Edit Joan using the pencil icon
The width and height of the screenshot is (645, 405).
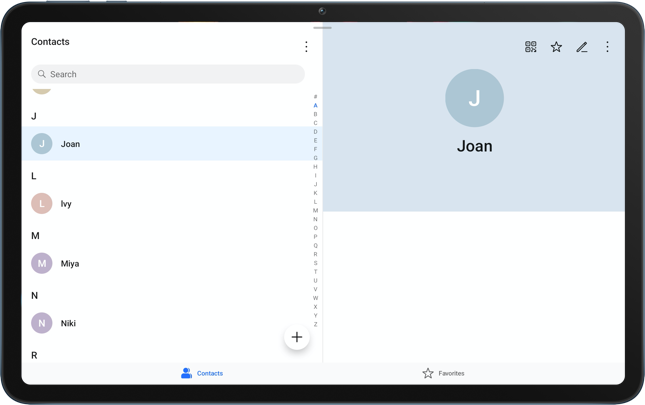coord(582,47)
